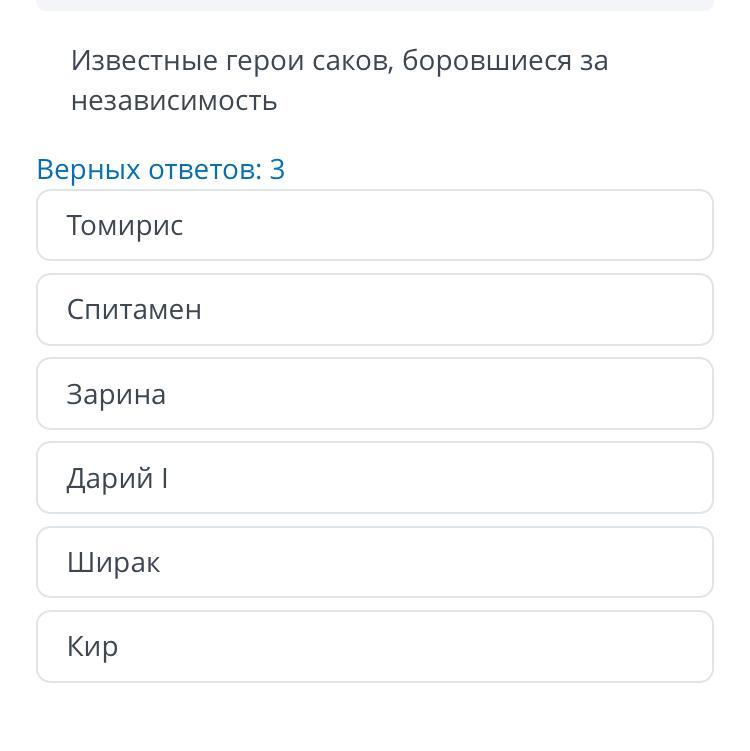Tap the Кир answer box
Screen dimensions: 750x751
[374, 646]
